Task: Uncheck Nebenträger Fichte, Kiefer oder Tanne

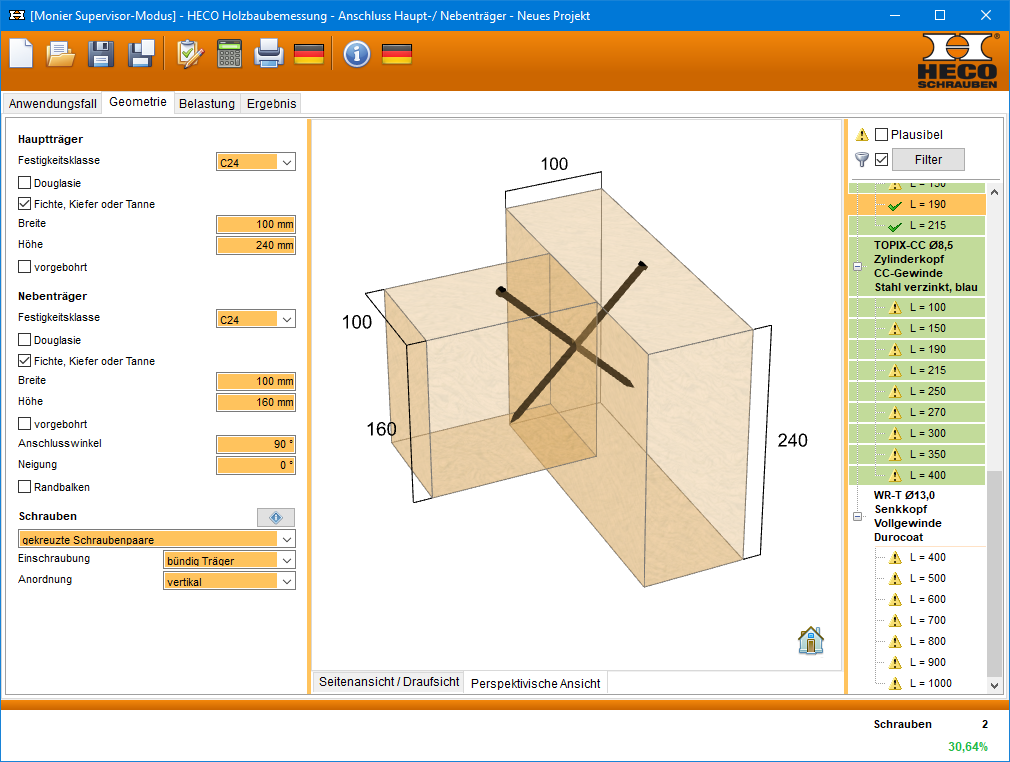Action: pyautogui.click(x=24, y=361)
